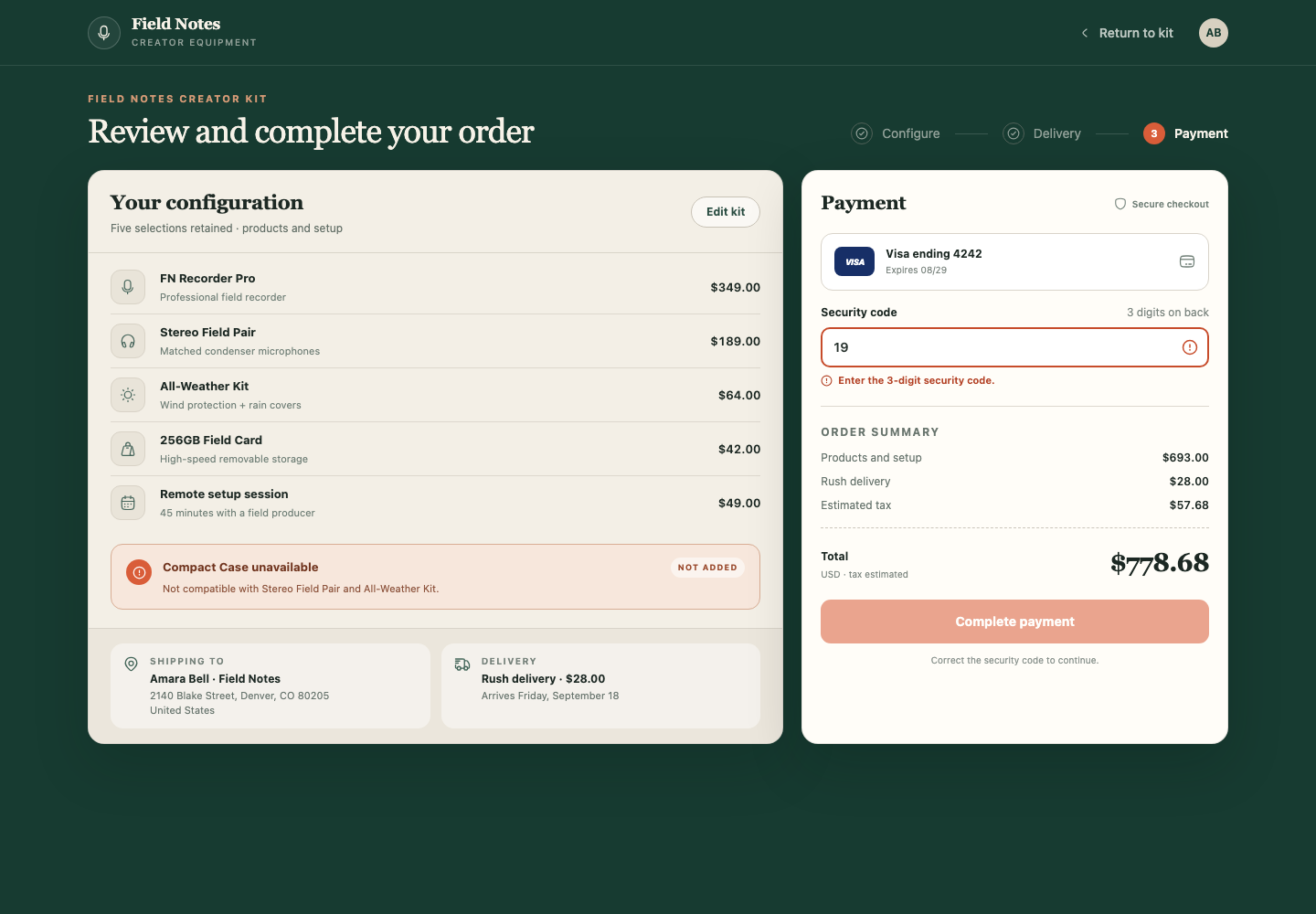Click the $349.00 price of FN Recorder Pro
1316x914 pixels.
(x=736, y=287)
